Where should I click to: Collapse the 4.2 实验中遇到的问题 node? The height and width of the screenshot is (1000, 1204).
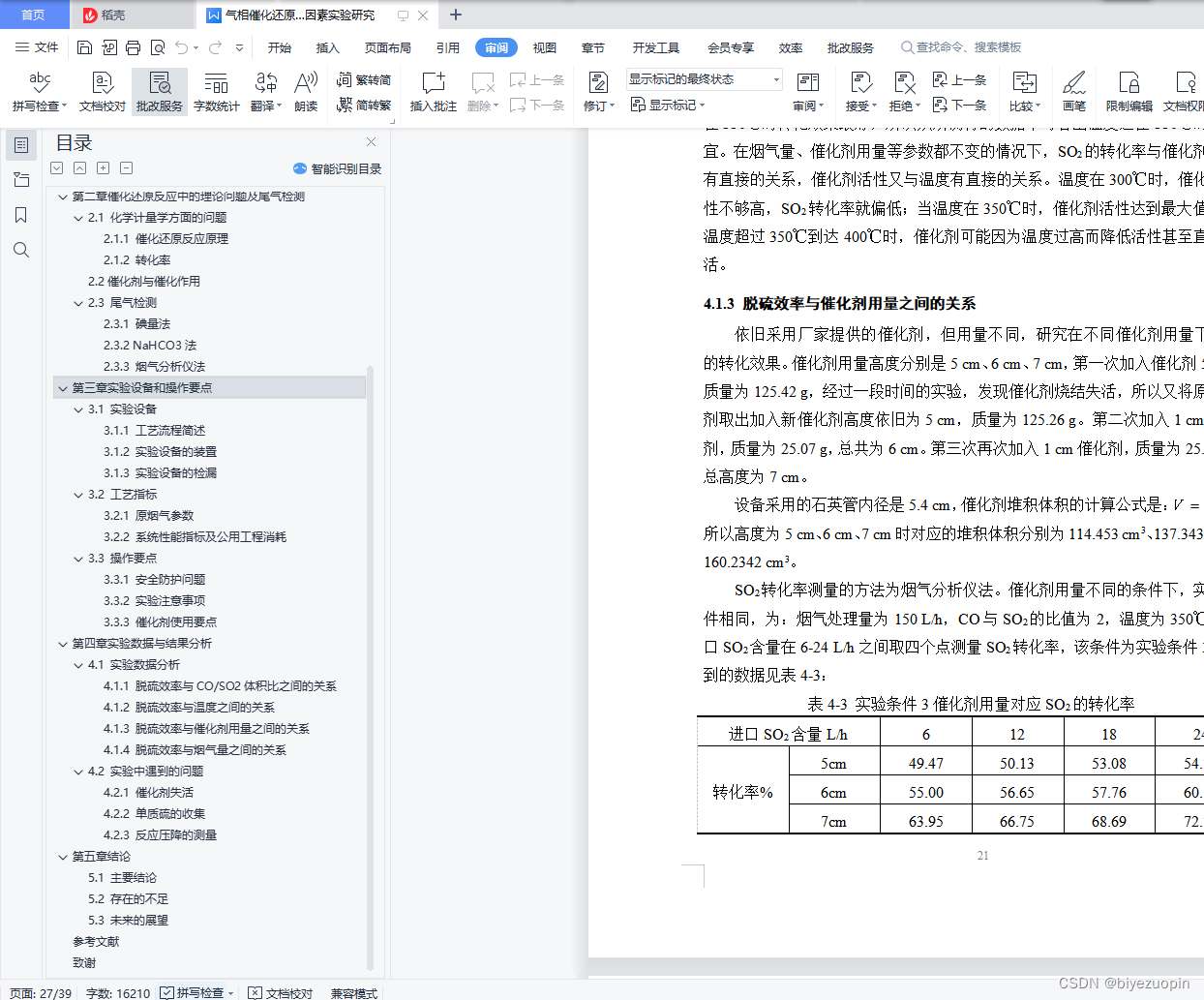[78, 772]
